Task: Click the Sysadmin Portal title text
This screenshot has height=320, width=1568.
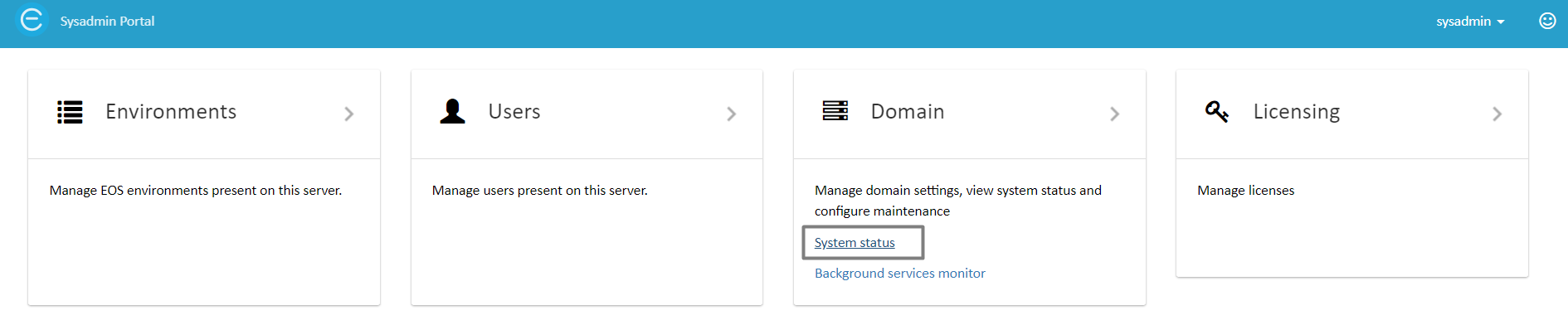Action: click(x=107, y=22)
